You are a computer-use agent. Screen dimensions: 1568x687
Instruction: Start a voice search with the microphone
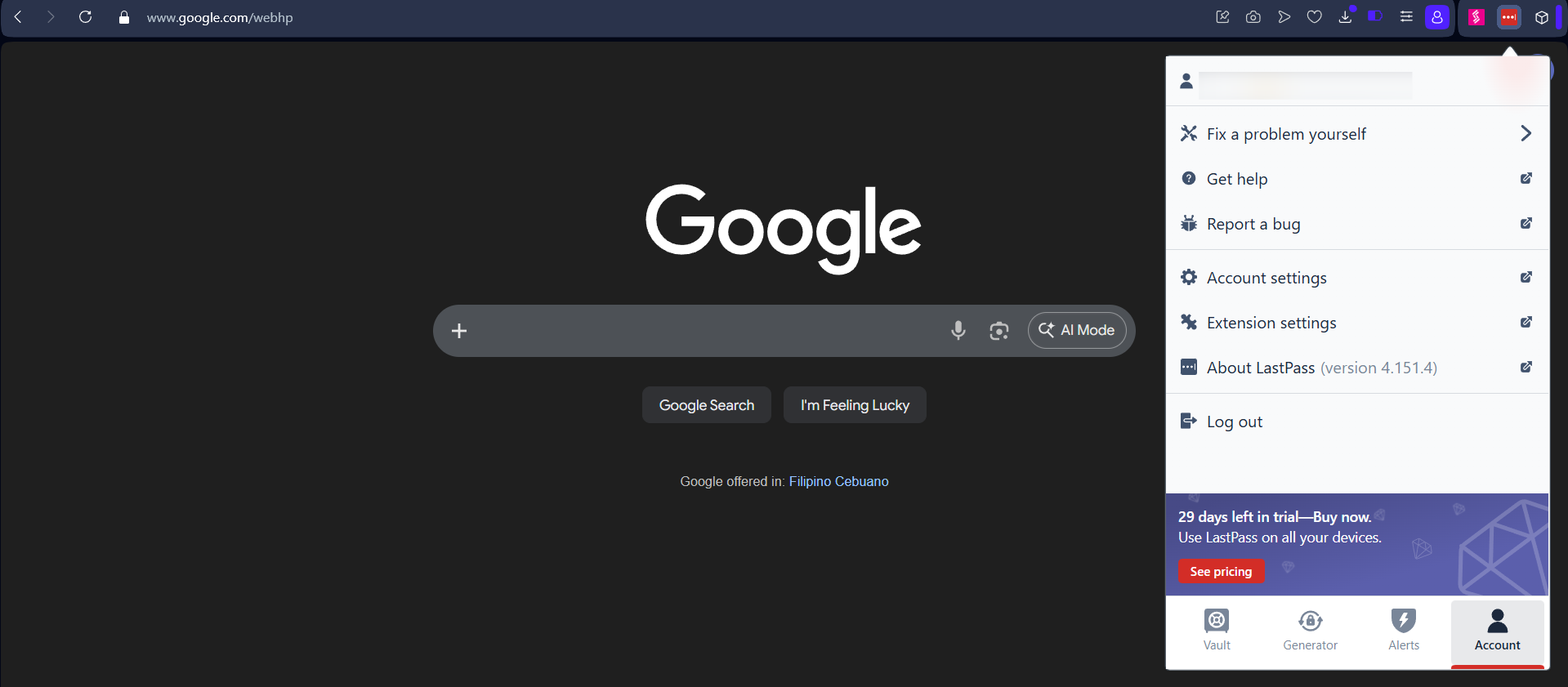[x=958, y=331]
